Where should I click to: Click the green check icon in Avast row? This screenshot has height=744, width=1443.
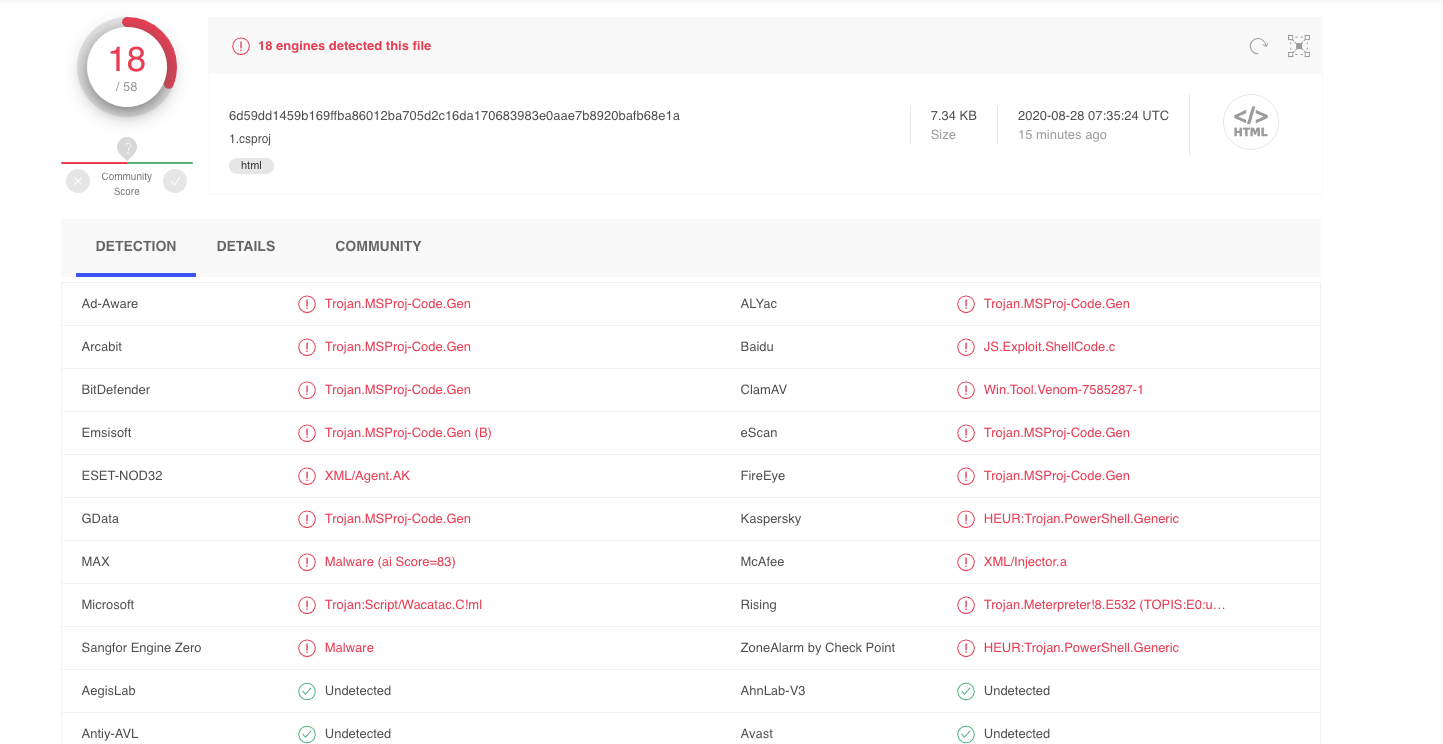click(966, 734)
